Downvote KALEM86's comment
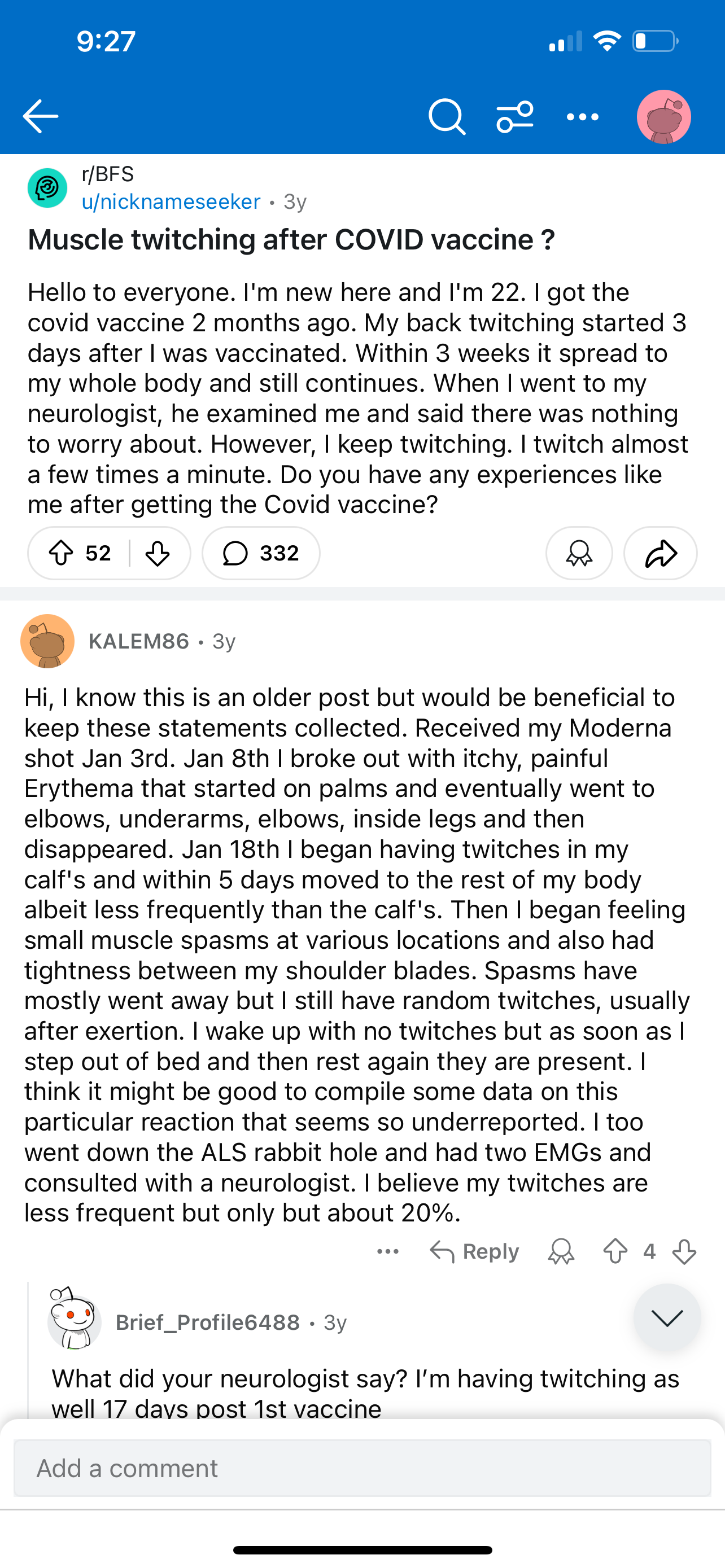Screen dimensions: 725x1568 684,1251
